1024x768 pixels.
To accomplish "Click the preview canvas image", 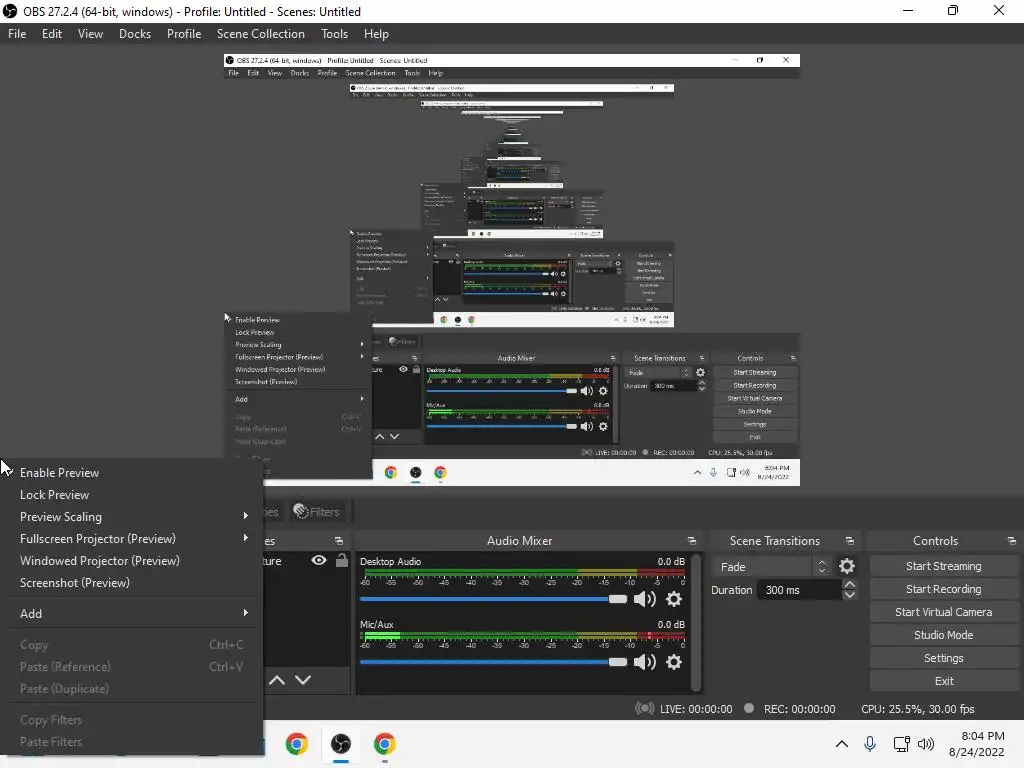I will 511,270.
